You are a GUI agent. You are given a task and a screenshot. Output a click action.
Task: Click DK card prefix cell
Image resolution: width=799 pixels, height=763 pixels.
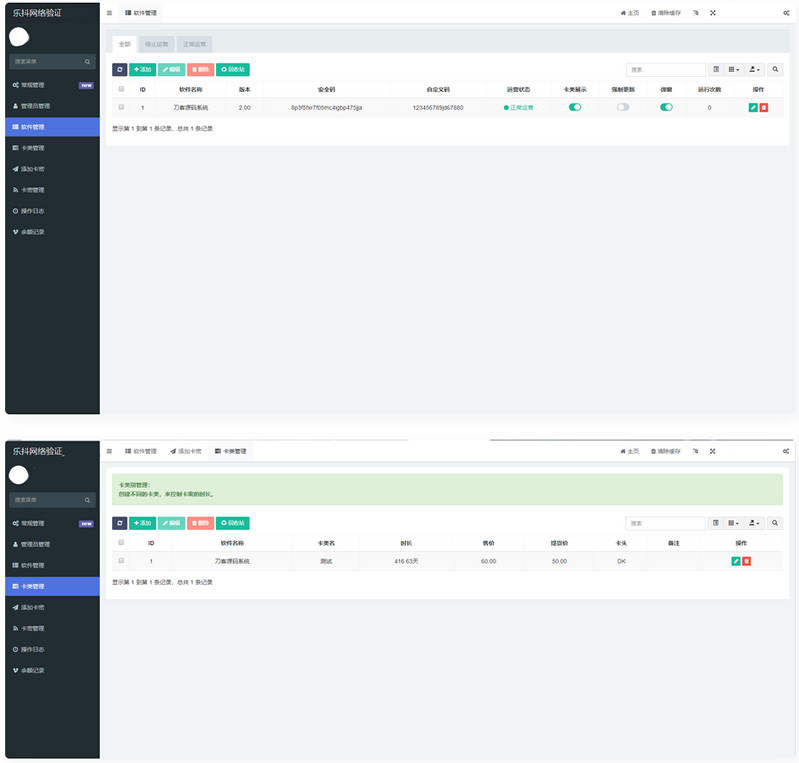pyautogui.click(x=621, y=561)
